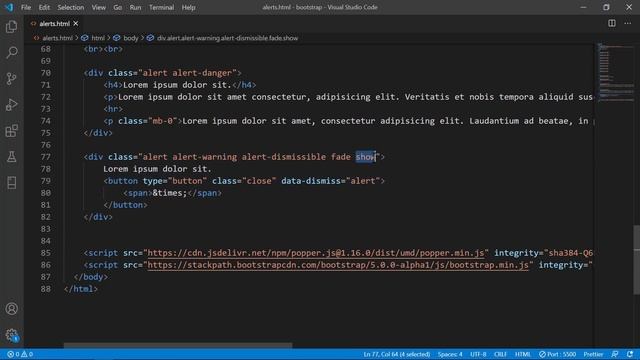This screenshot has width=640, height=360.
Task: Click html in the breadcrumb
Action: 98,38
